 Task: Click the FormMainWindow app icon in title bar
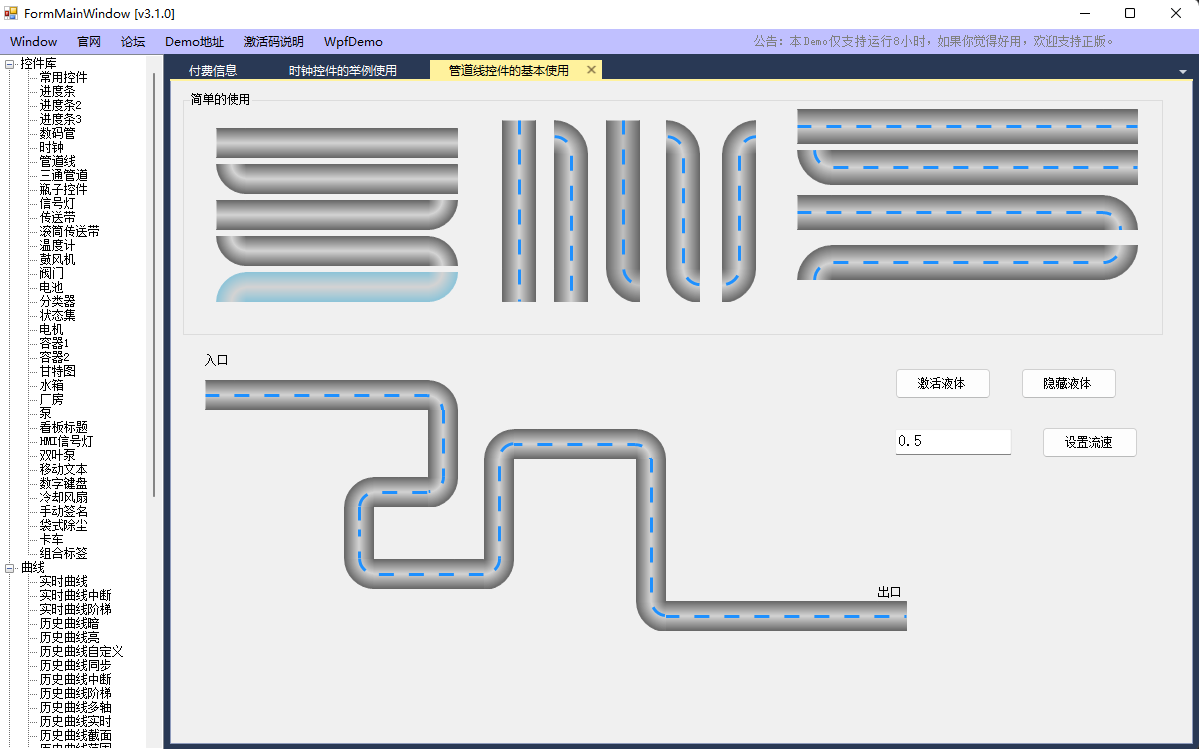click(11, 13)
